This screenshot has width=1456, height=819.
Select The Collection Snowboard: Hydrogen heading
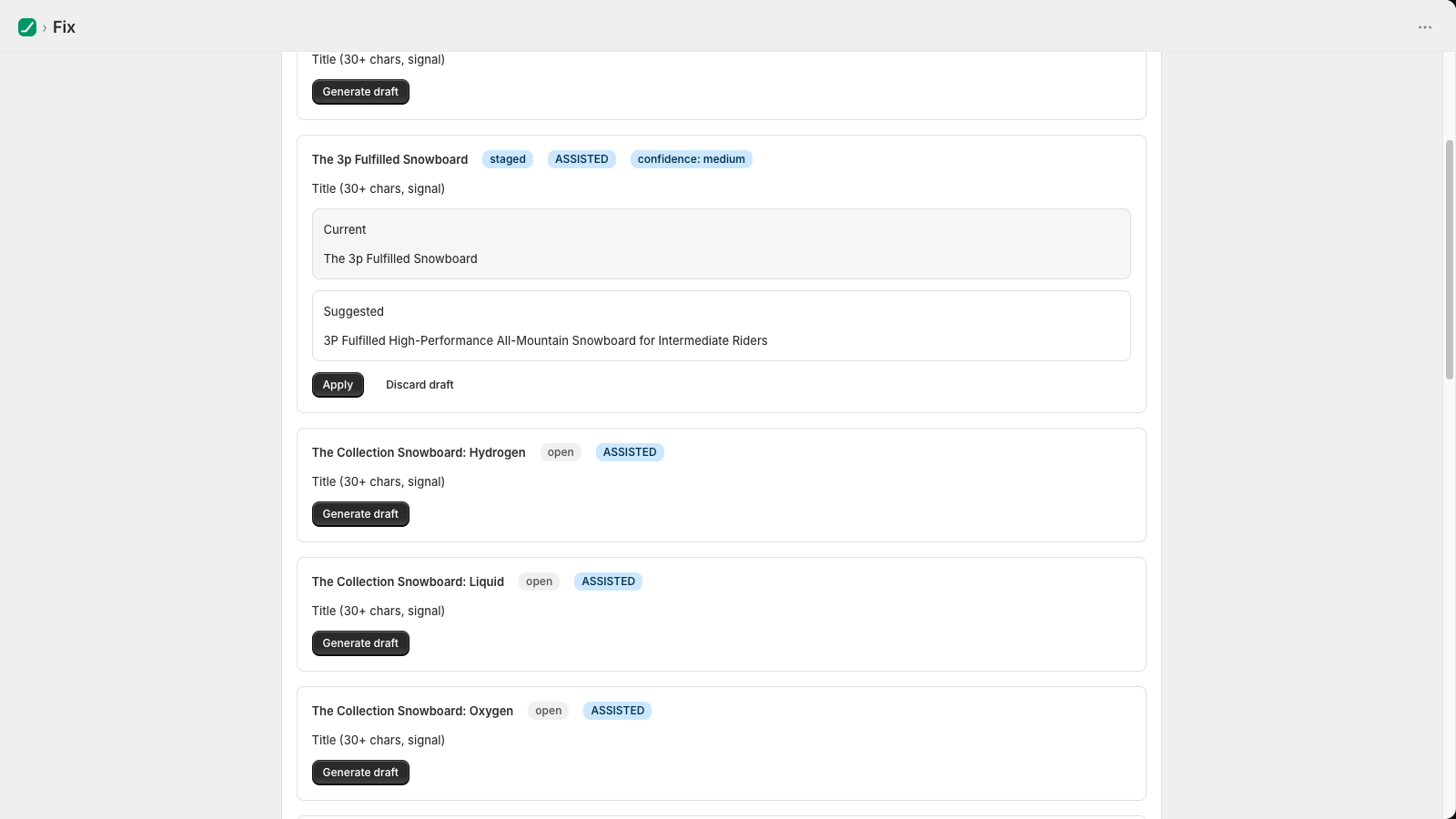[x=419, y=452]
